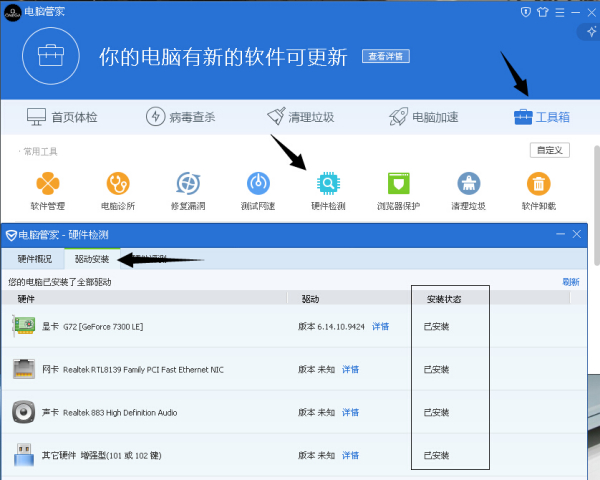Click network card icon for Realtek RTL8139
The height and width of the screenshot is (480, 600).
tap(24, 369)
